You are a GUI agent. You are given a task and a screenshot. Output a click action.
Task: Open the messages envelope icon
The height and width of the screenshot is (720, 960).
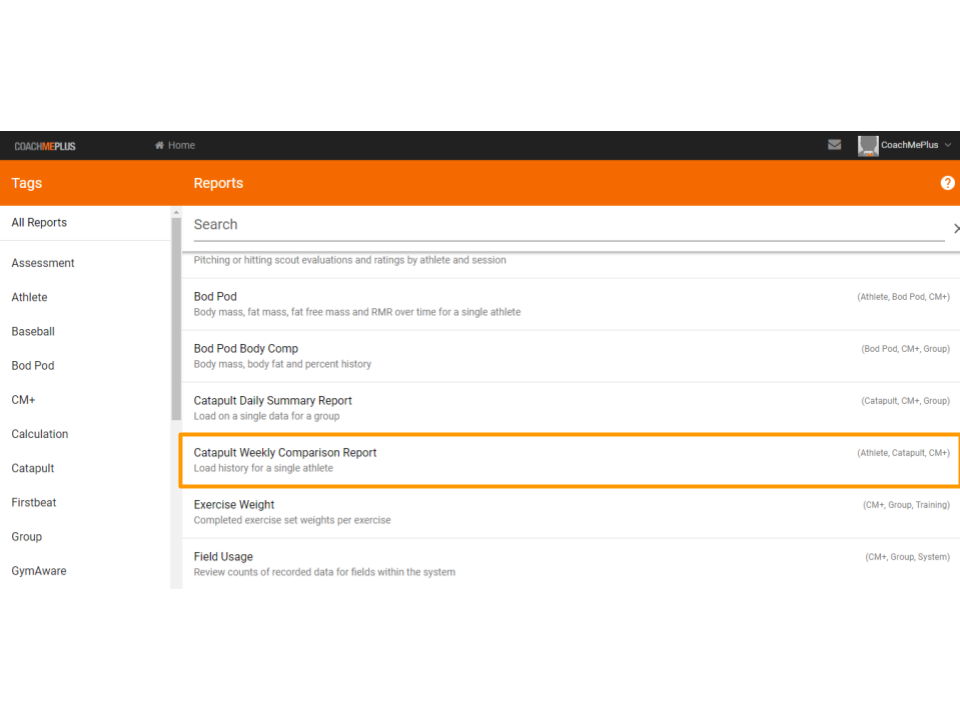tap(834, 144)
